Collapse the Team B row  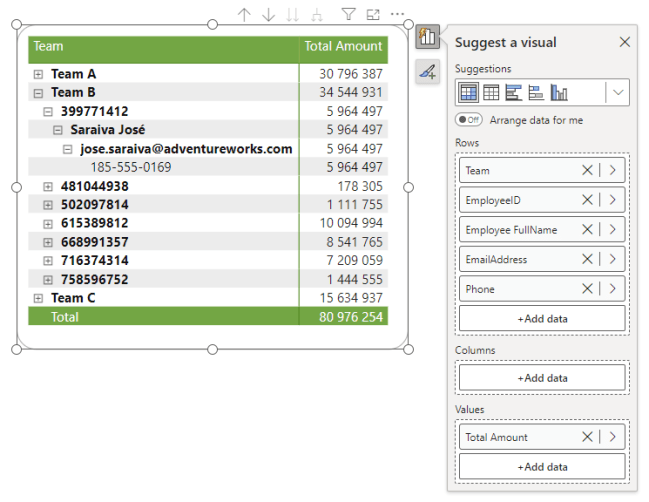(38, 93)
